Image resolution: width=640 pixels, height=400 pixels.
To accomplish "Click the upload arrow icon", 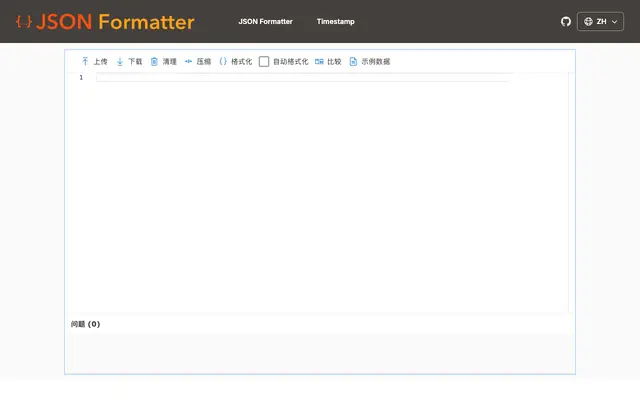I will point(85,62).
